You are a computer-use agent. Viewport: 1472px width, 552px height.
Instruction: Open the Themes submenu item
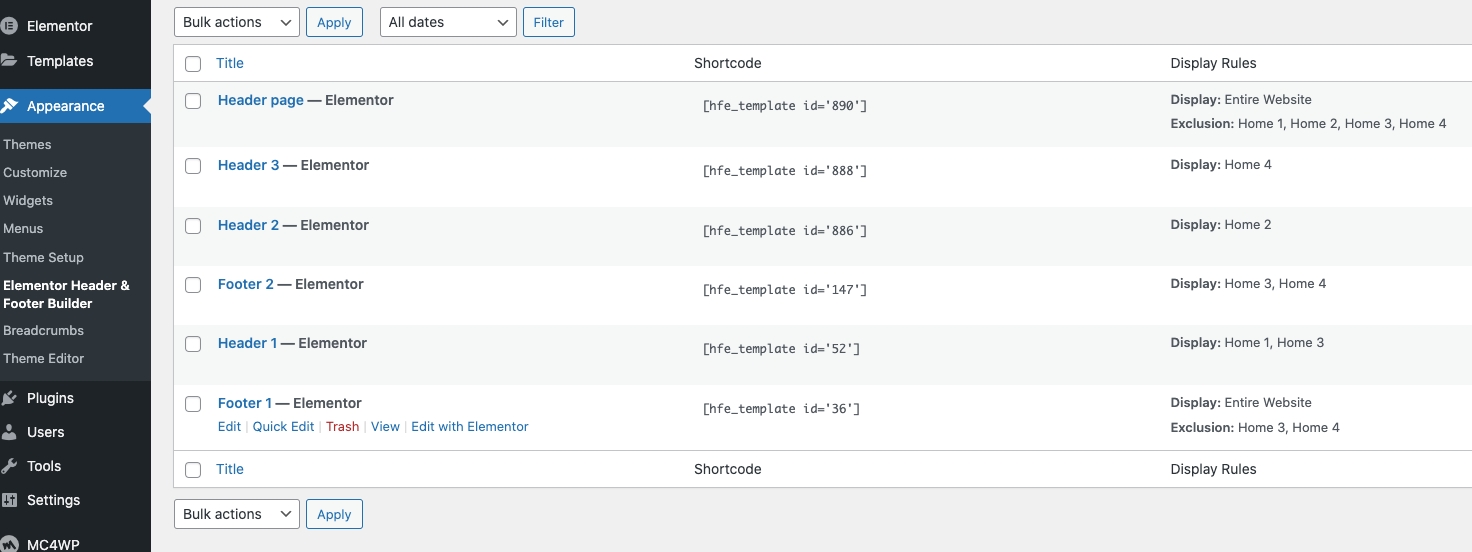click(27, 144)
